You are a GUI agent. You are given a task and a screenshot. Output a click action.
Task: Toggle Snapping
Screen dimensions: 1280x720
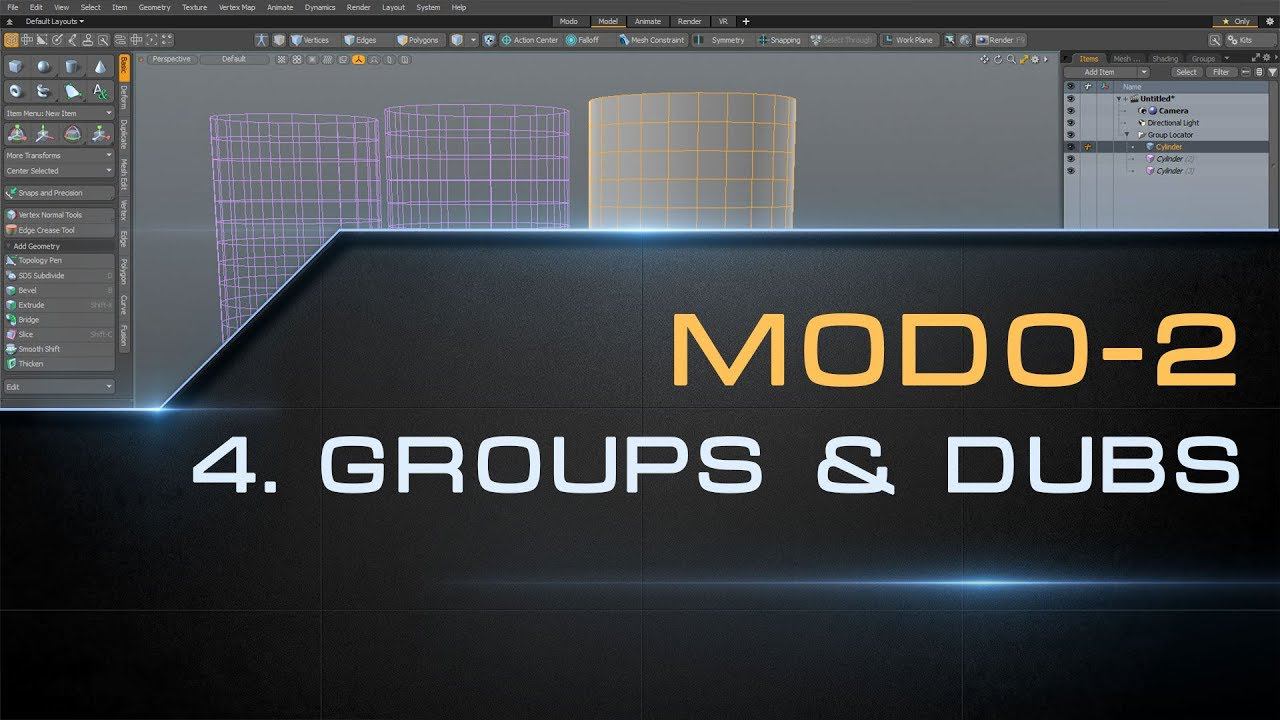[x=780, y=40]
